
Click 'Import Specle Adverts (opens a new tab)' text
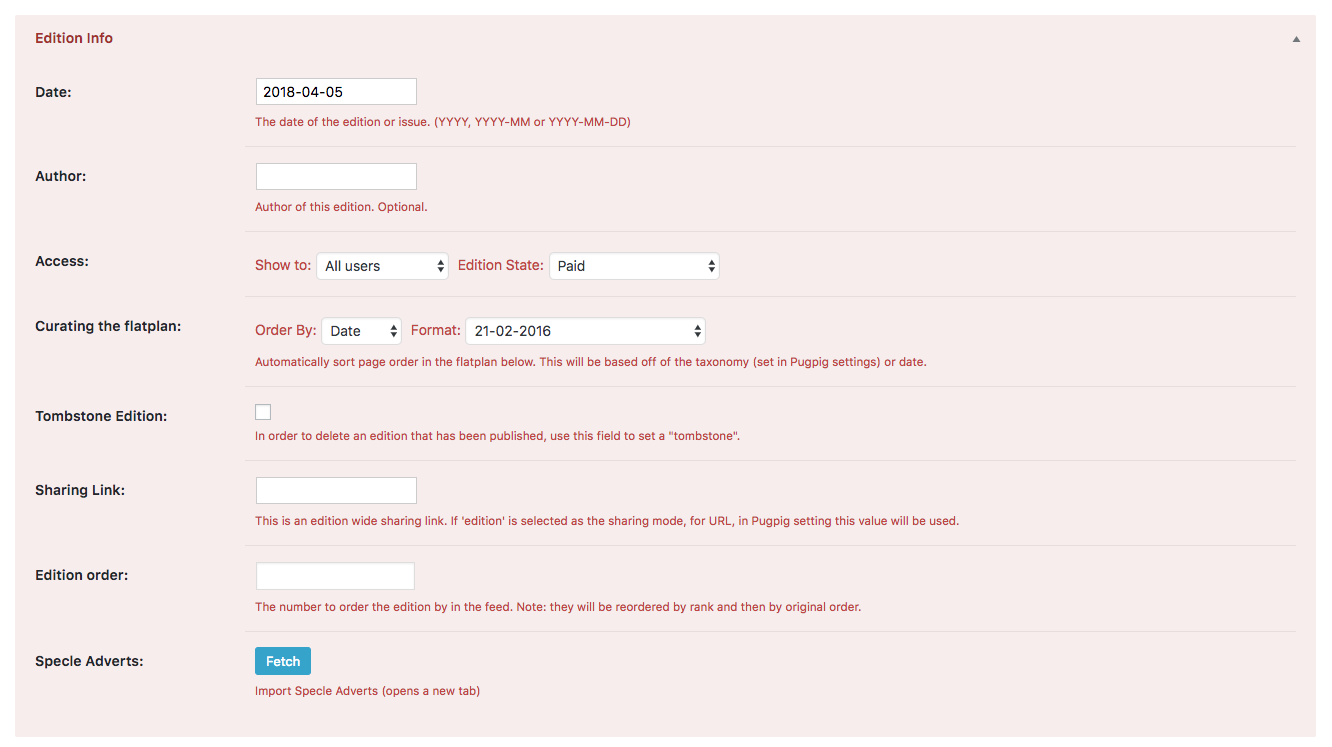(x=367, y=691)
